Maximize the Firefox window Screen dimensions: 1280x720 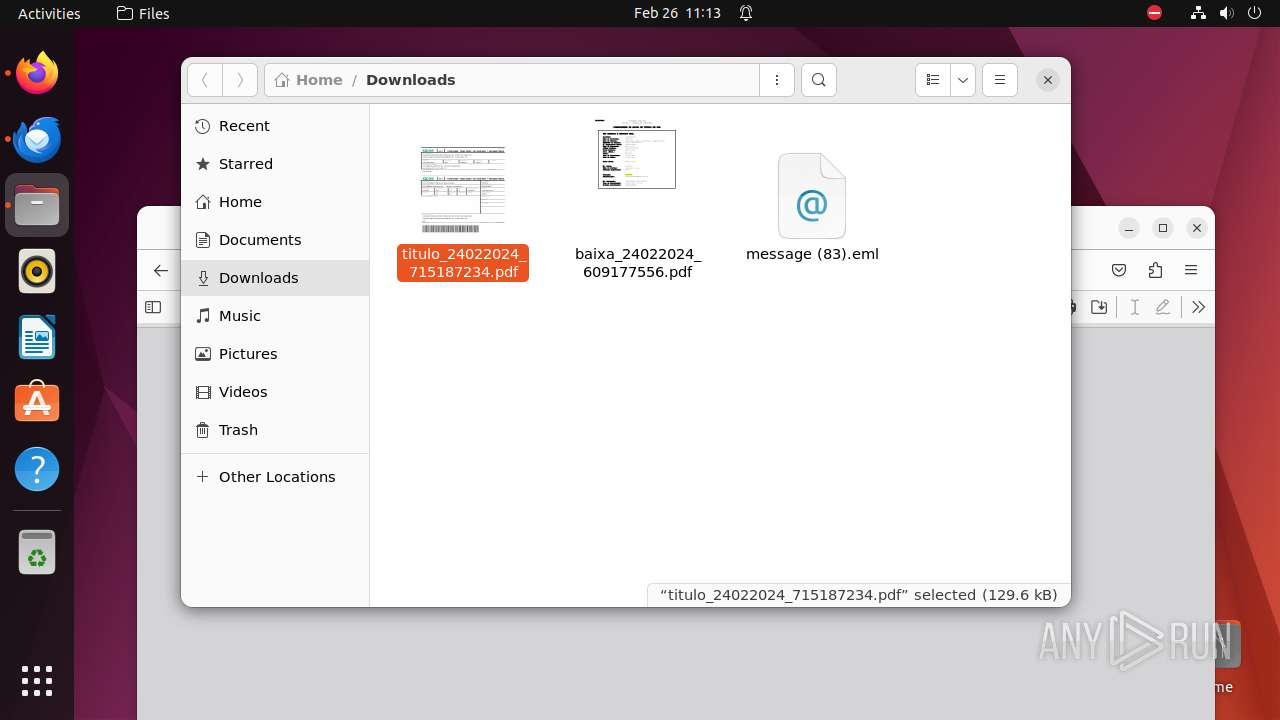click(1163, 228)
